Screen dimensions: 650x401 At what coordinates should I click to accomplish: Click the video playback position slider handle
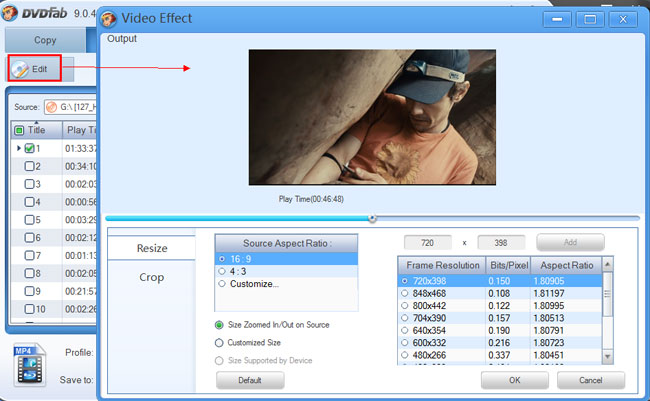pos(372,217)
